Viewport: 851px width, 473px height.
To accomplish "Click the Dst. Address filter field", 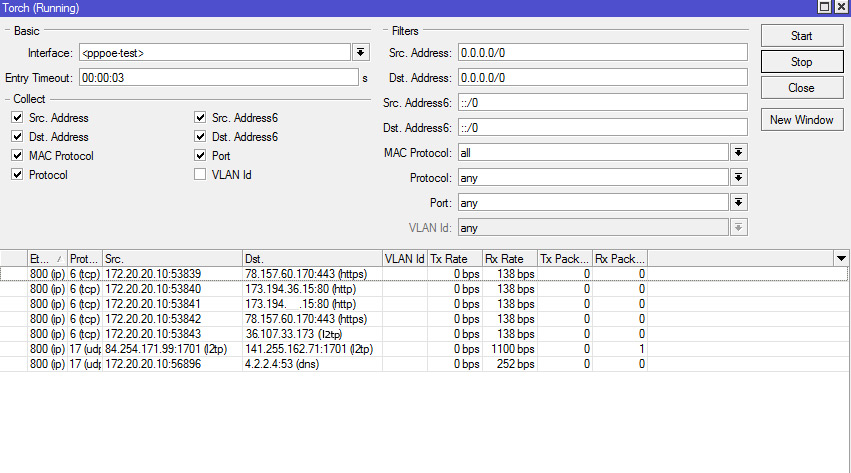I will point(602,78).
